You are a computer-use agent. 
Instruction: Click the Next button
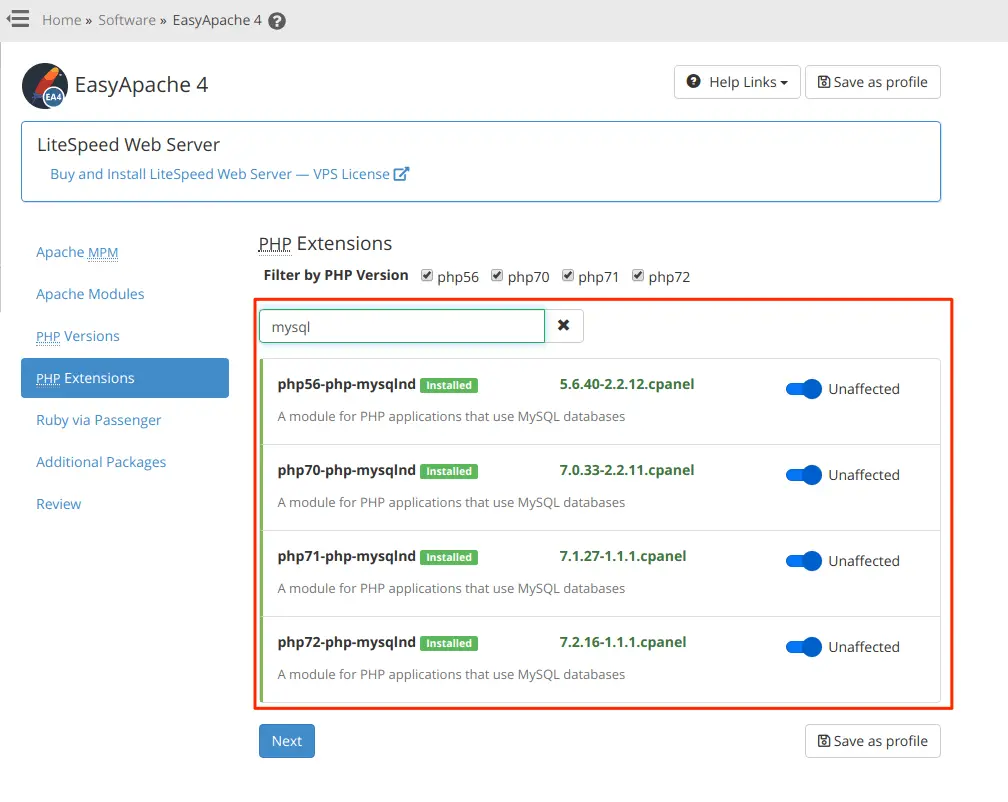click(286, 741)
